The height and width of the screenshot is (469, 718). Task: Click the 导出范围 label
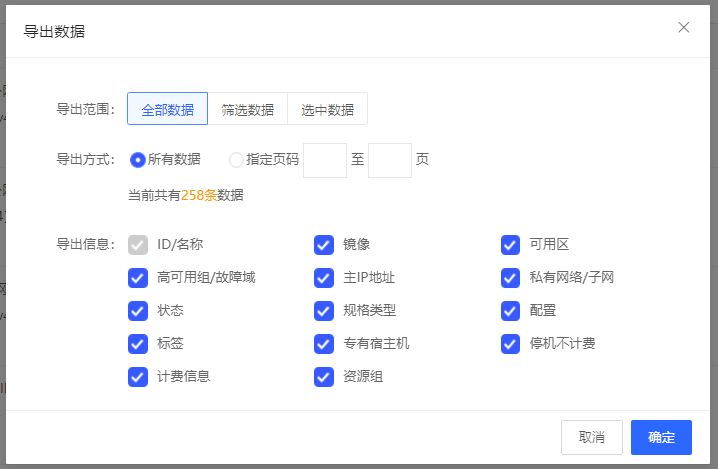(85, 109)
